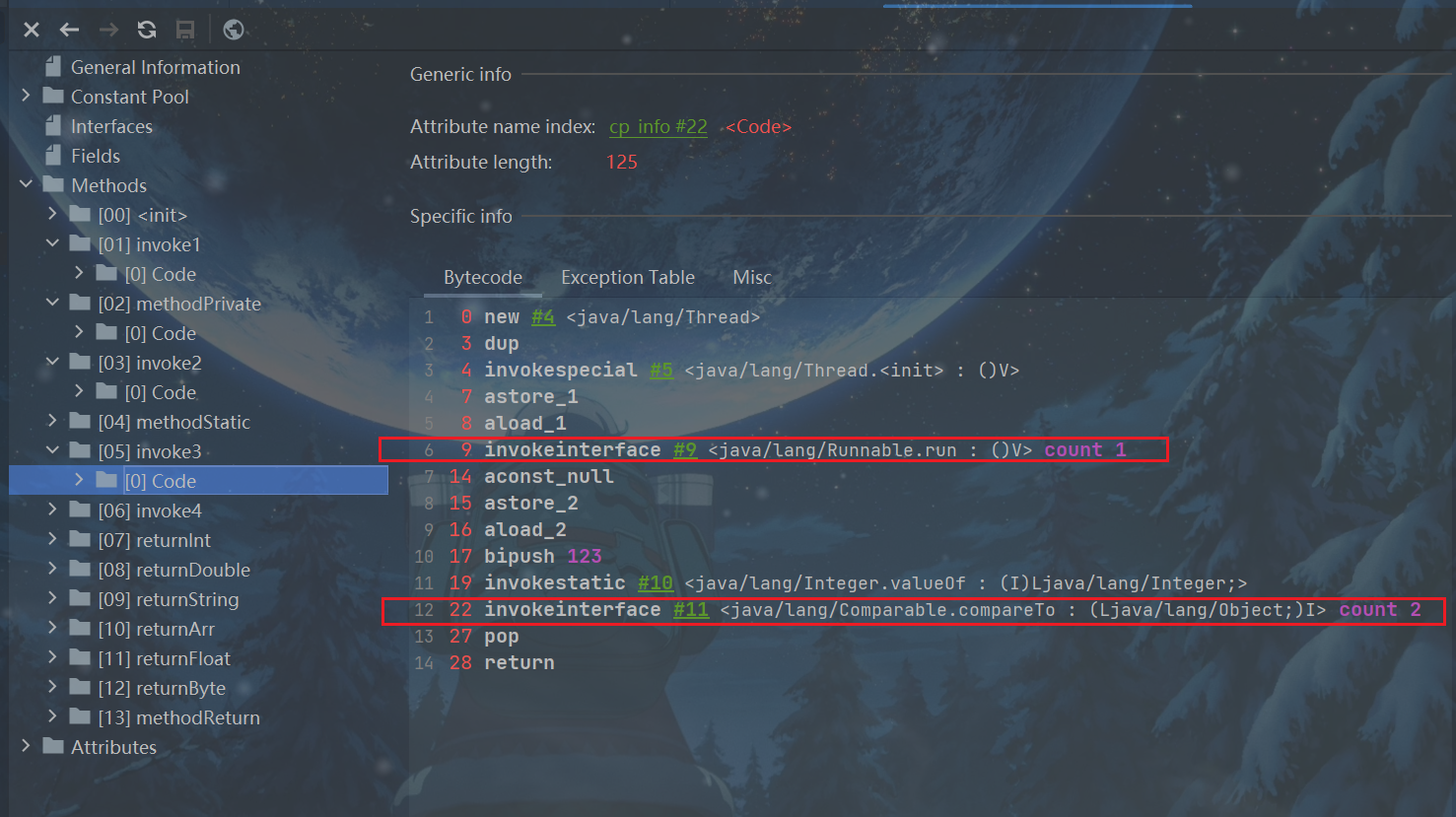Switch to the Exception Table tab

point(627,278)
